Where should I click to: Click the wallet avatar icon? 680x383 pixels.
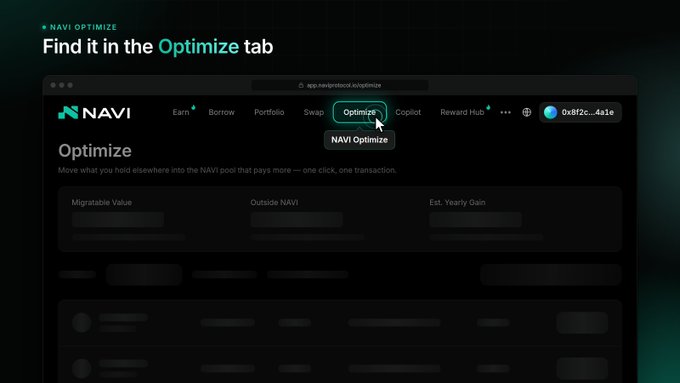coord(550,112)
